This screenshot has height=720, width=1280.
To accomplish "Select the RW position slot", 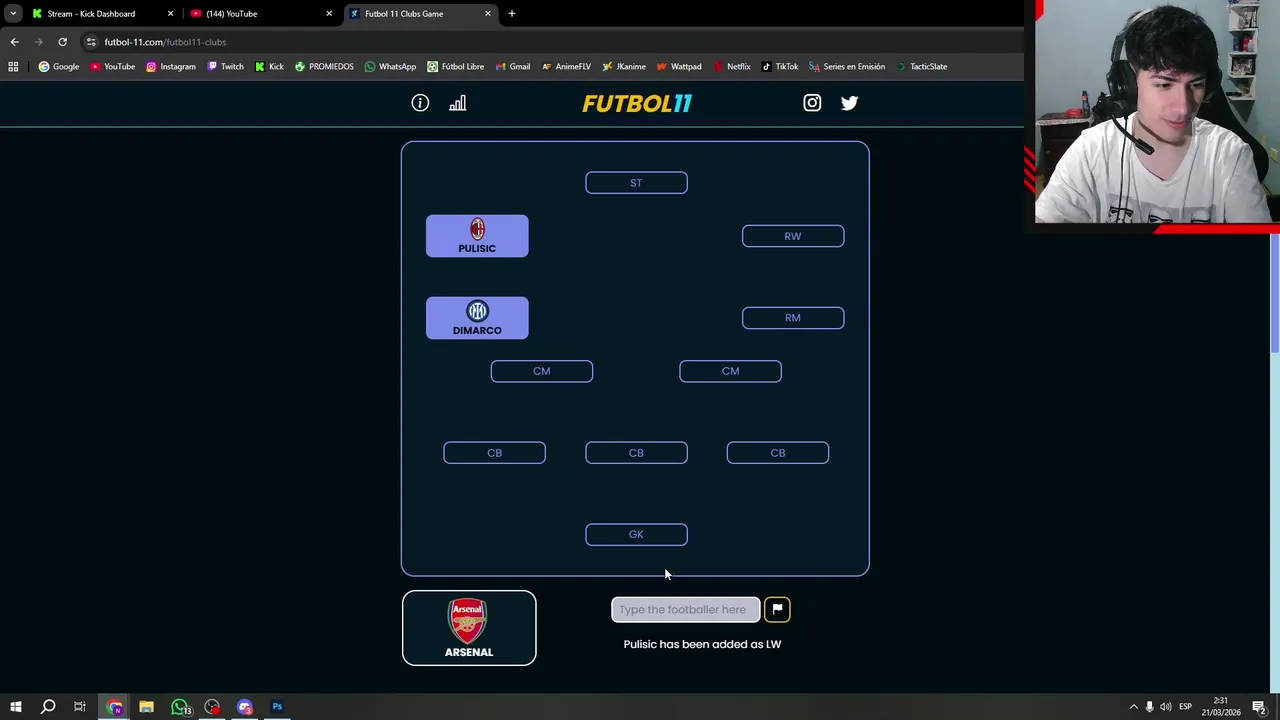I will point(793,236).
